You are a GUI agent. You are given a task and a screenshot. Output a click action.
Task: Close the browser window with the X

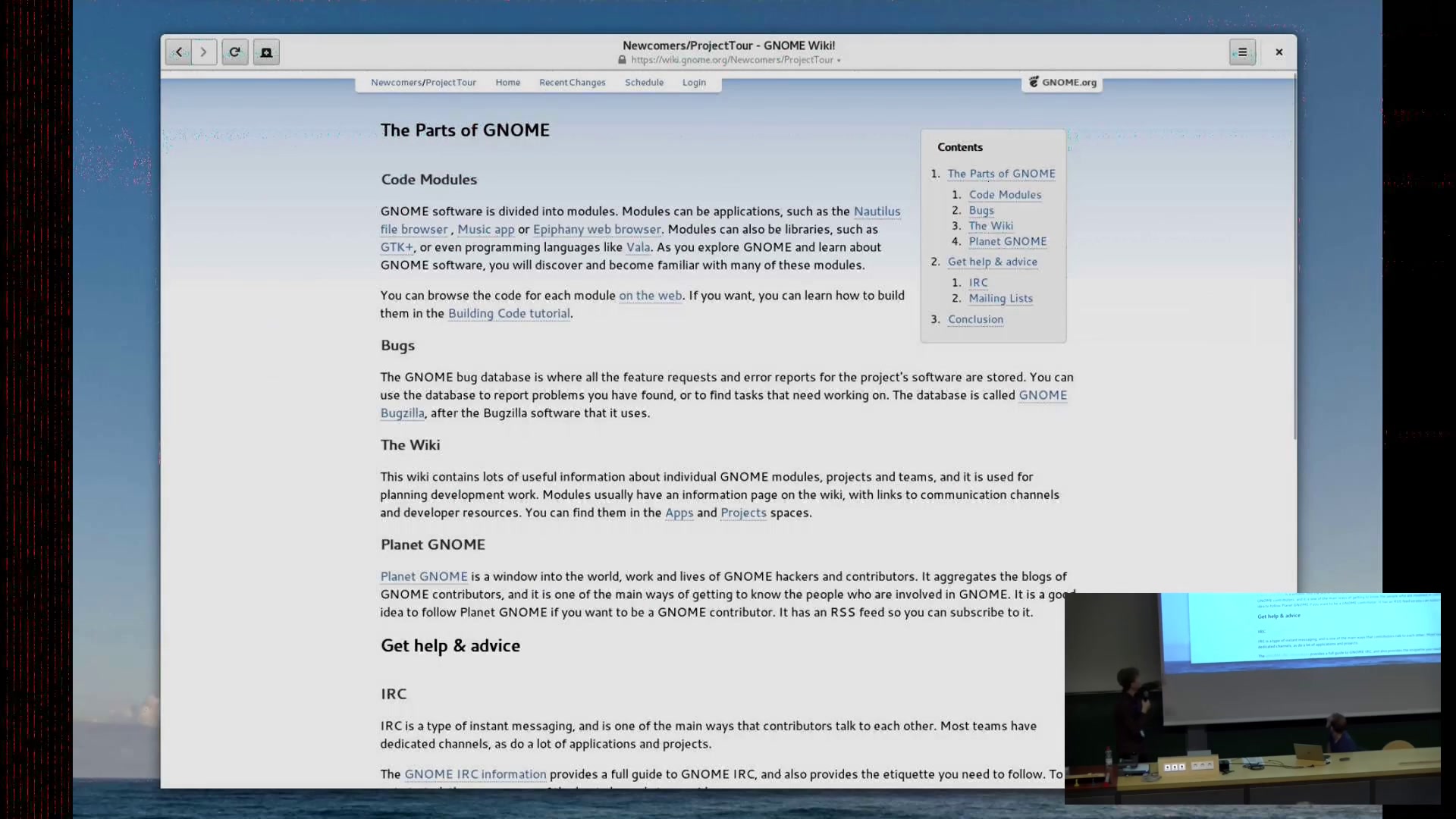(x=1279, y=52)
